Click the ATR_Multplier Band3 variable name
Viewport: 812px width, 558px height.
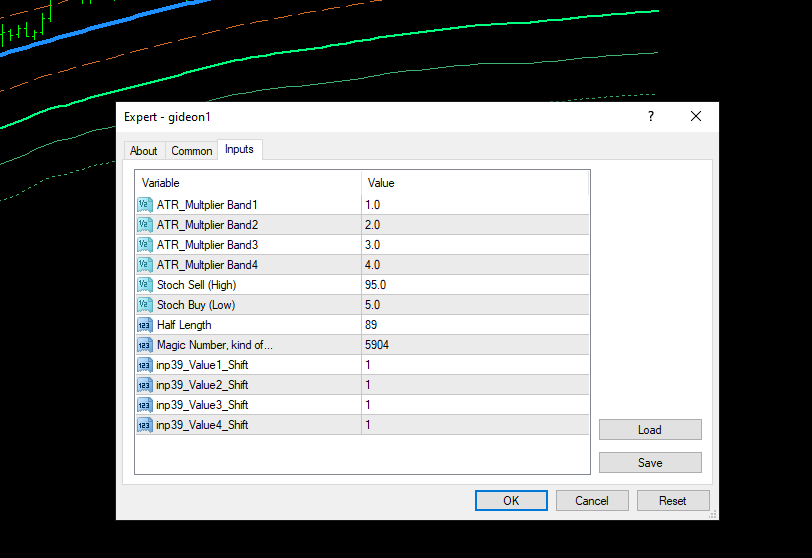207,245
